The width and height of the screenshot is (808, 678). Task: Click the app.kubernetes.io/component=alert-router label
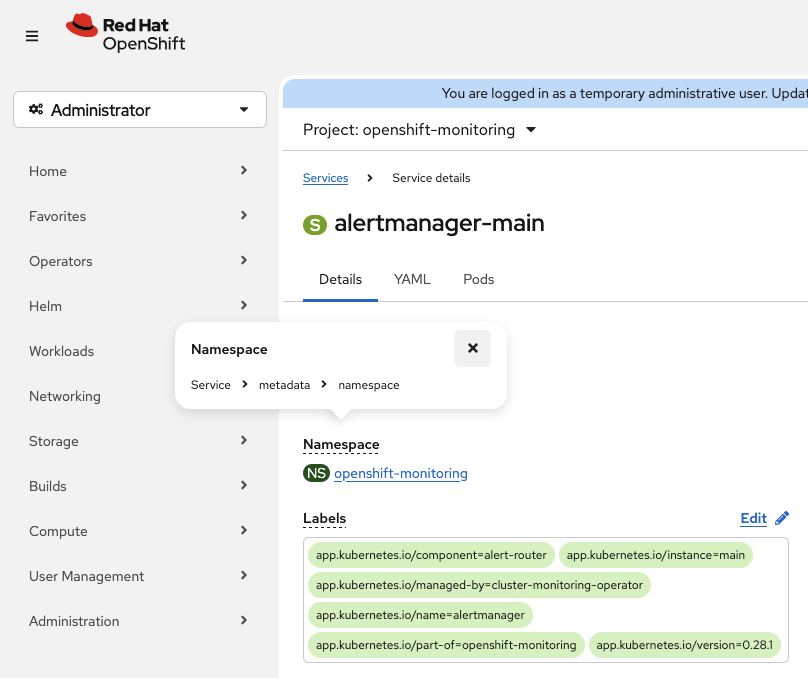point(431,555)
